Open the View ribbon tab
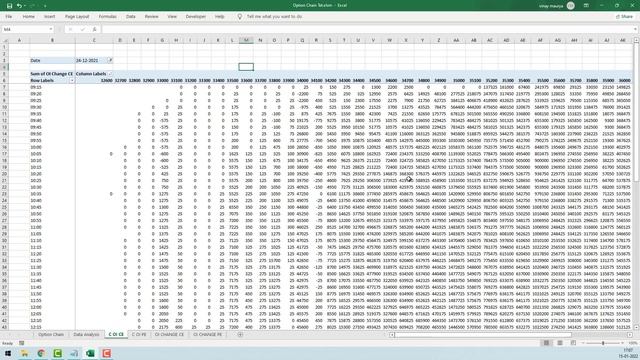Image resolution: width=640 pixels, height=360 pixels. coord(172,17)
